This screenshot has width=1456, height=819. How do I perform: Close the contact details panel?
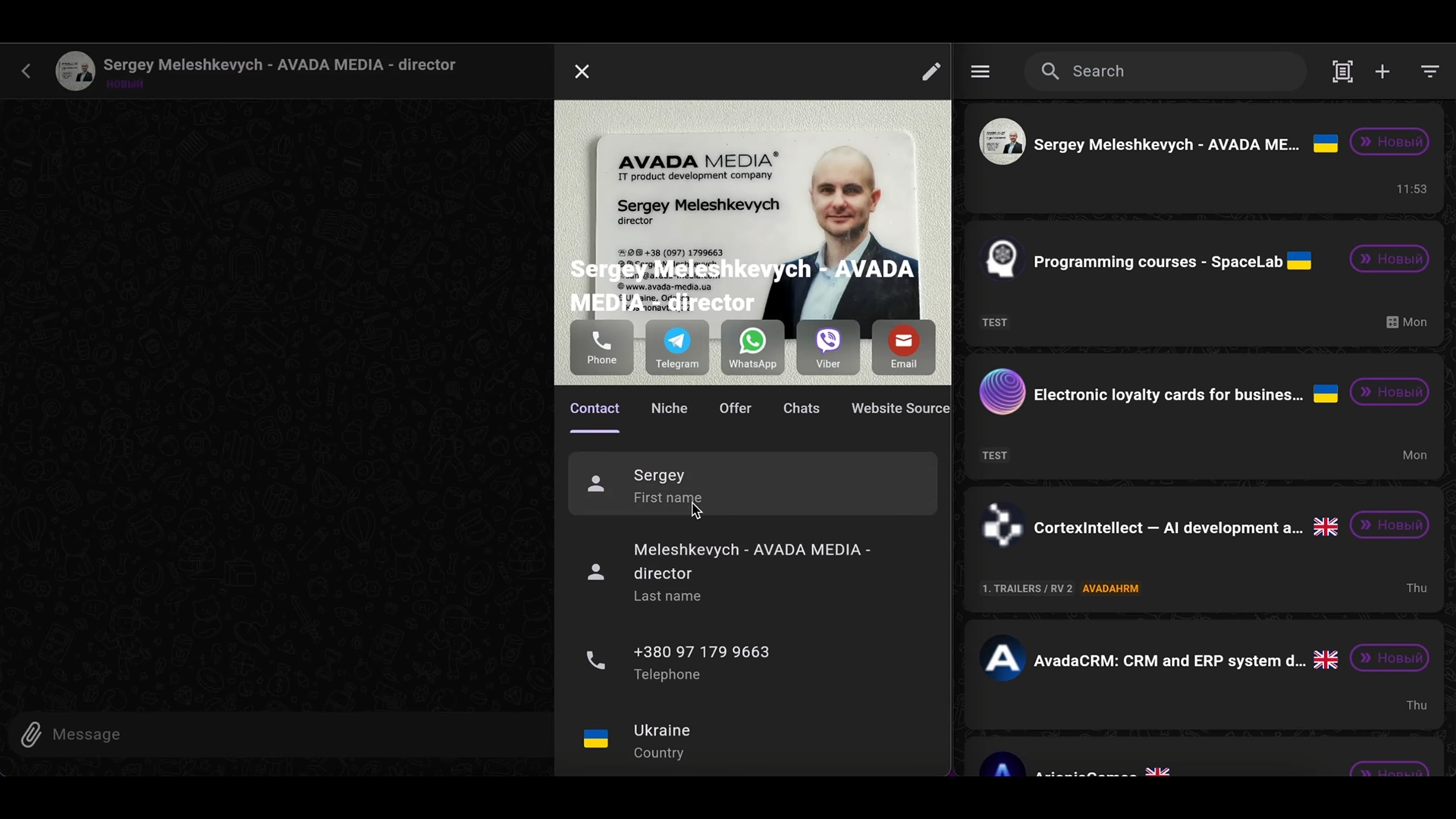(x=582, y=71)
